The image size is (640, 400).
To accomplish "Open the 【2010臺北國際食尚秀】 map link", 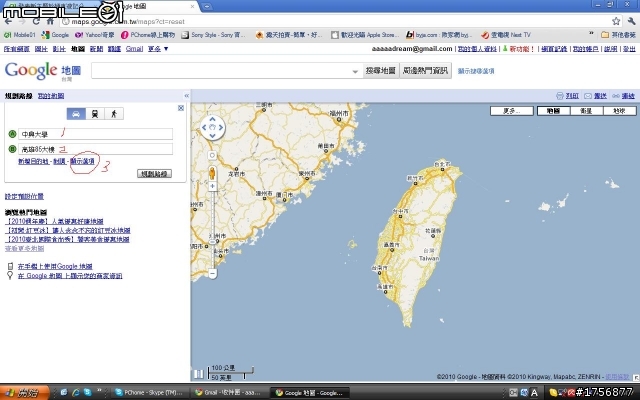I will [67, 239].
